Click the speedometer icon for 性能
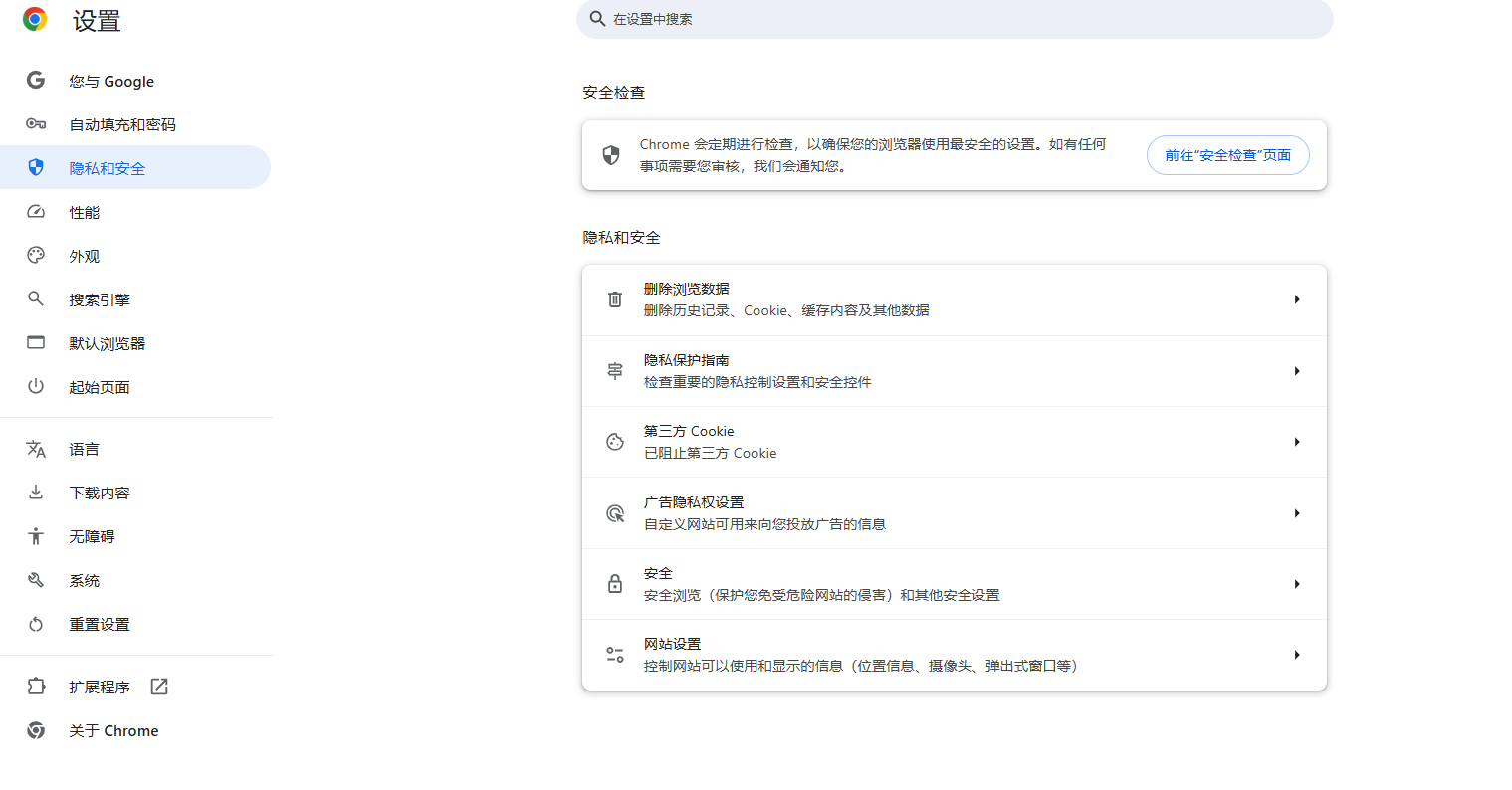The height and width of the screenshot is (790, 1512). (36, 212)
